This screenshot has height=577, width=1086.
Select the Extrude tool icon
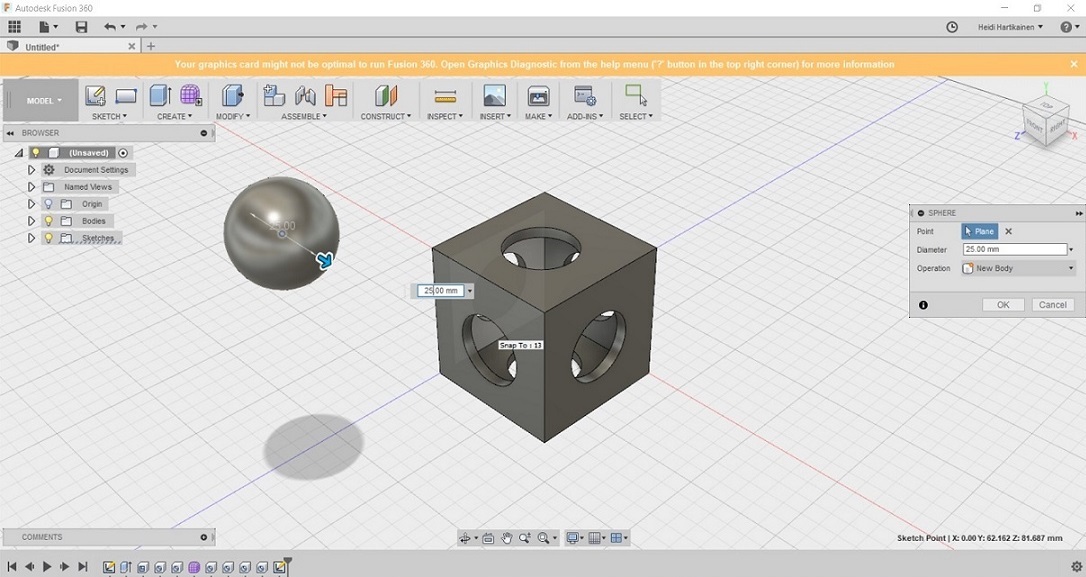pos(161,96)
